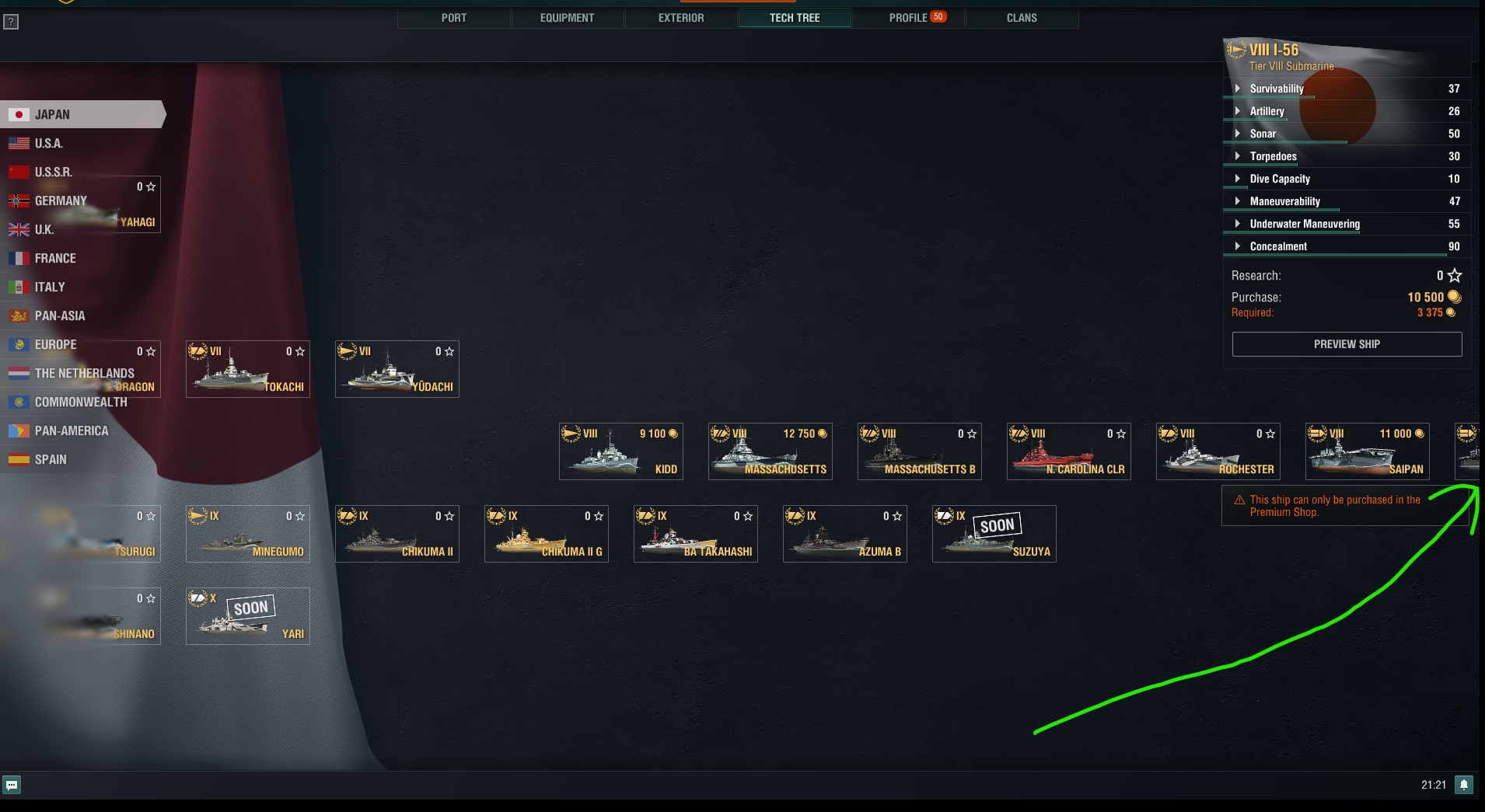Open the chat icon in bottom bar
Image resolution: width=1485 pixels, height=812 pixels.
coord(11,786)
